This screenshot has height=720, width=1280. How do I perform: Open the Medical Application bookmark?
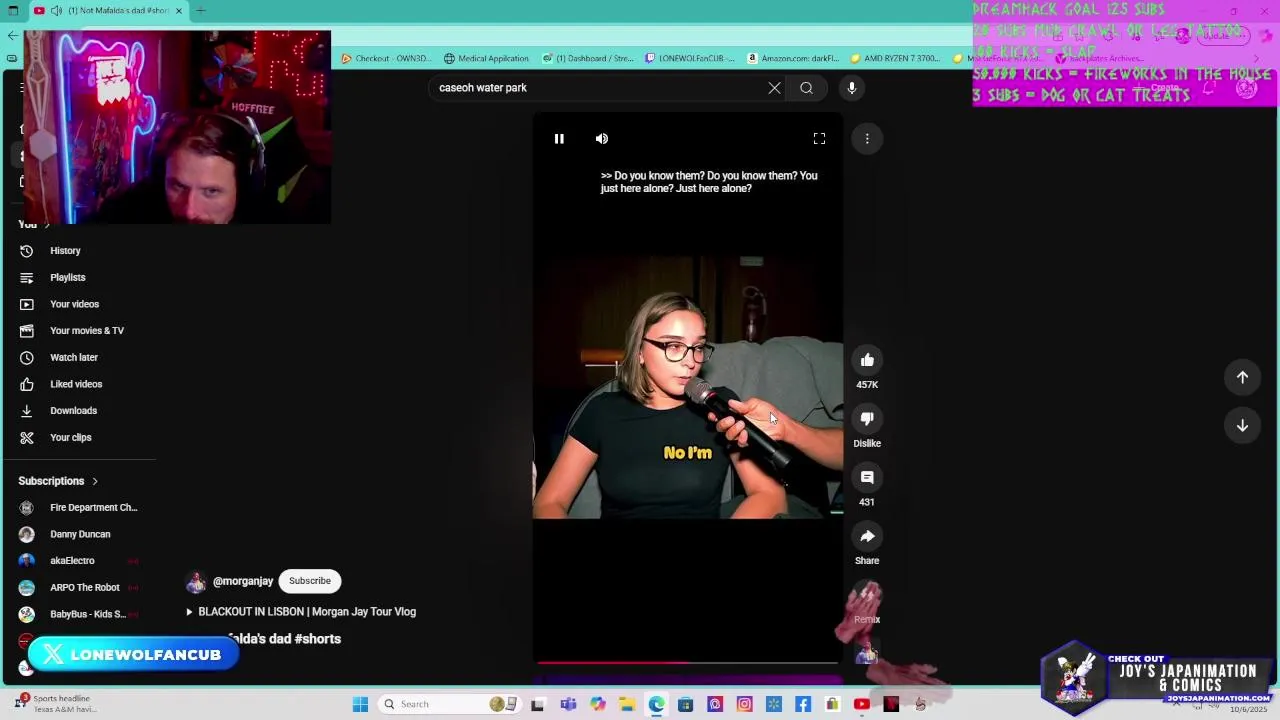click(x=486, y=58)
